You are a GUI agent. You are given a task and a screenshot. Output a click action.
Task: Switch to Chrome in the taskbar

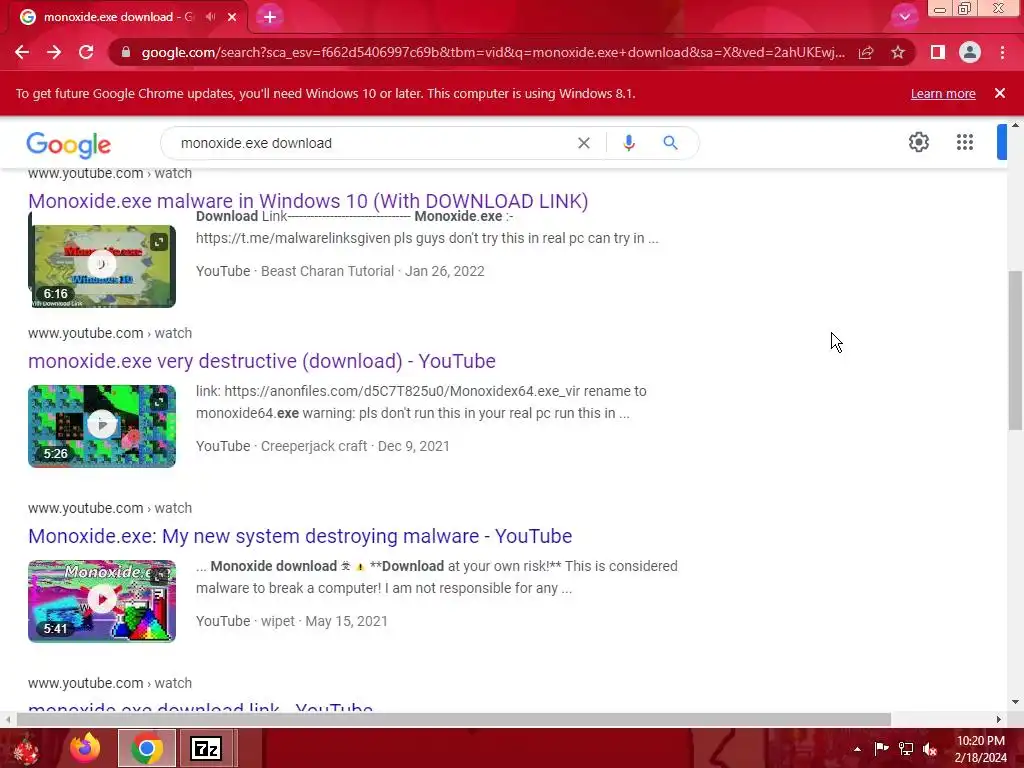[x=147, y=748]
